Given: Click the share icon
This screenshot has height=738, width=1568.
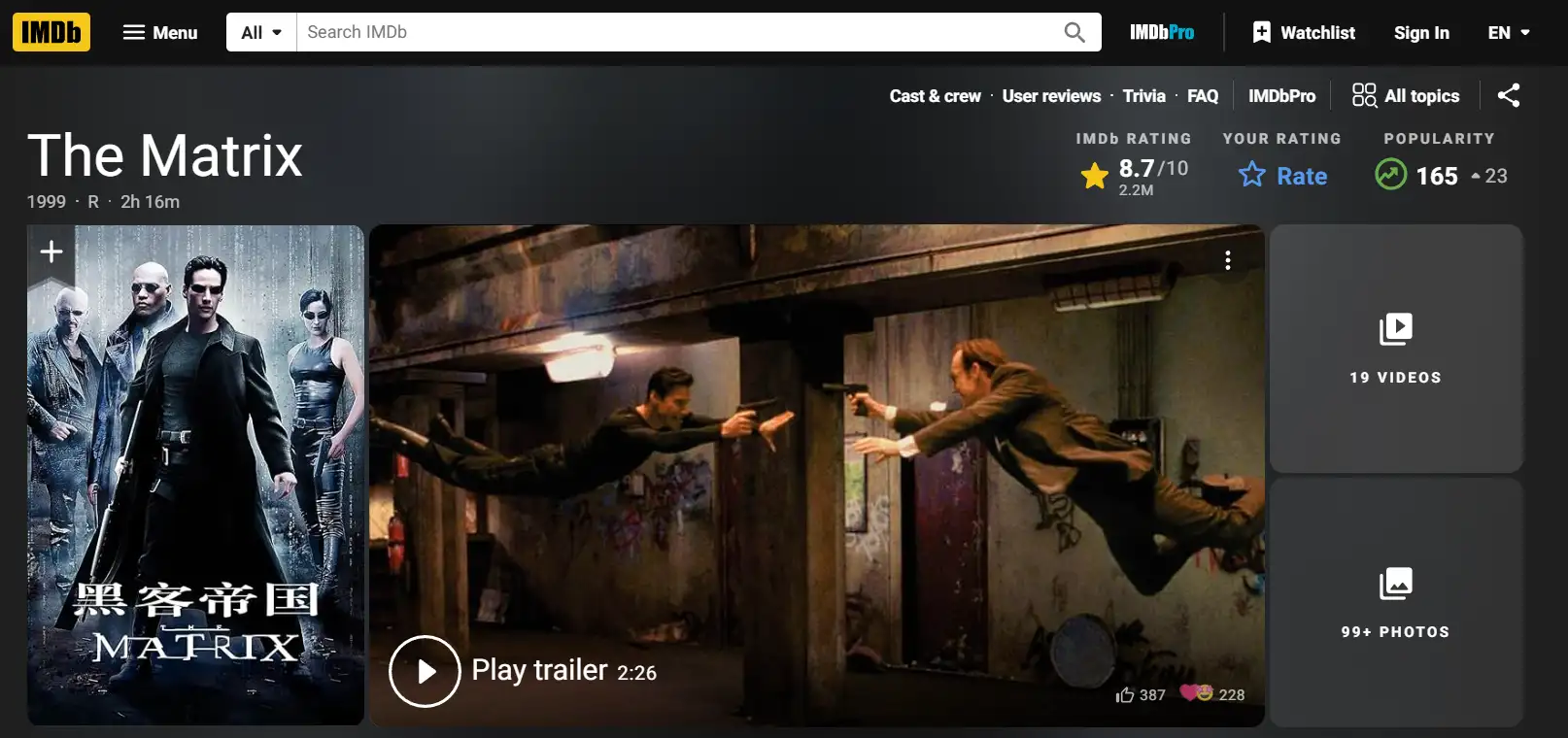Looking at the screenshot, I should (1509, 95).
